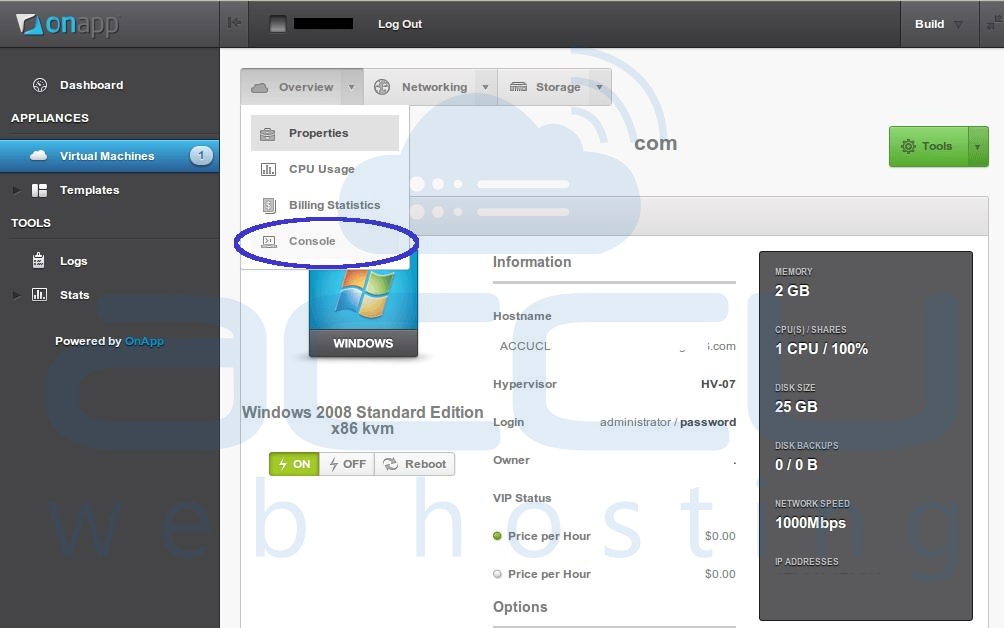Open the Networking dropdown arrow
This screenshot has height=628, width=1004.
pyautogui.click(x=485, y=87)
